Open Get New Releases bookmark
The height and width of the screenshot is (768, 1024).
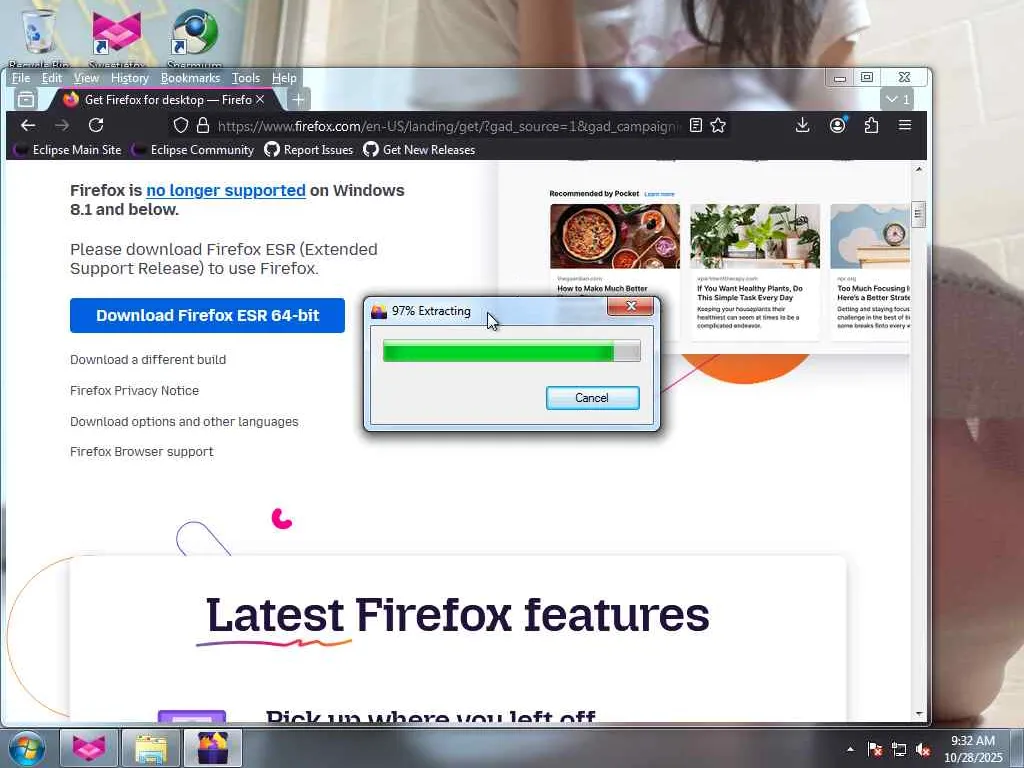(419, 150)
